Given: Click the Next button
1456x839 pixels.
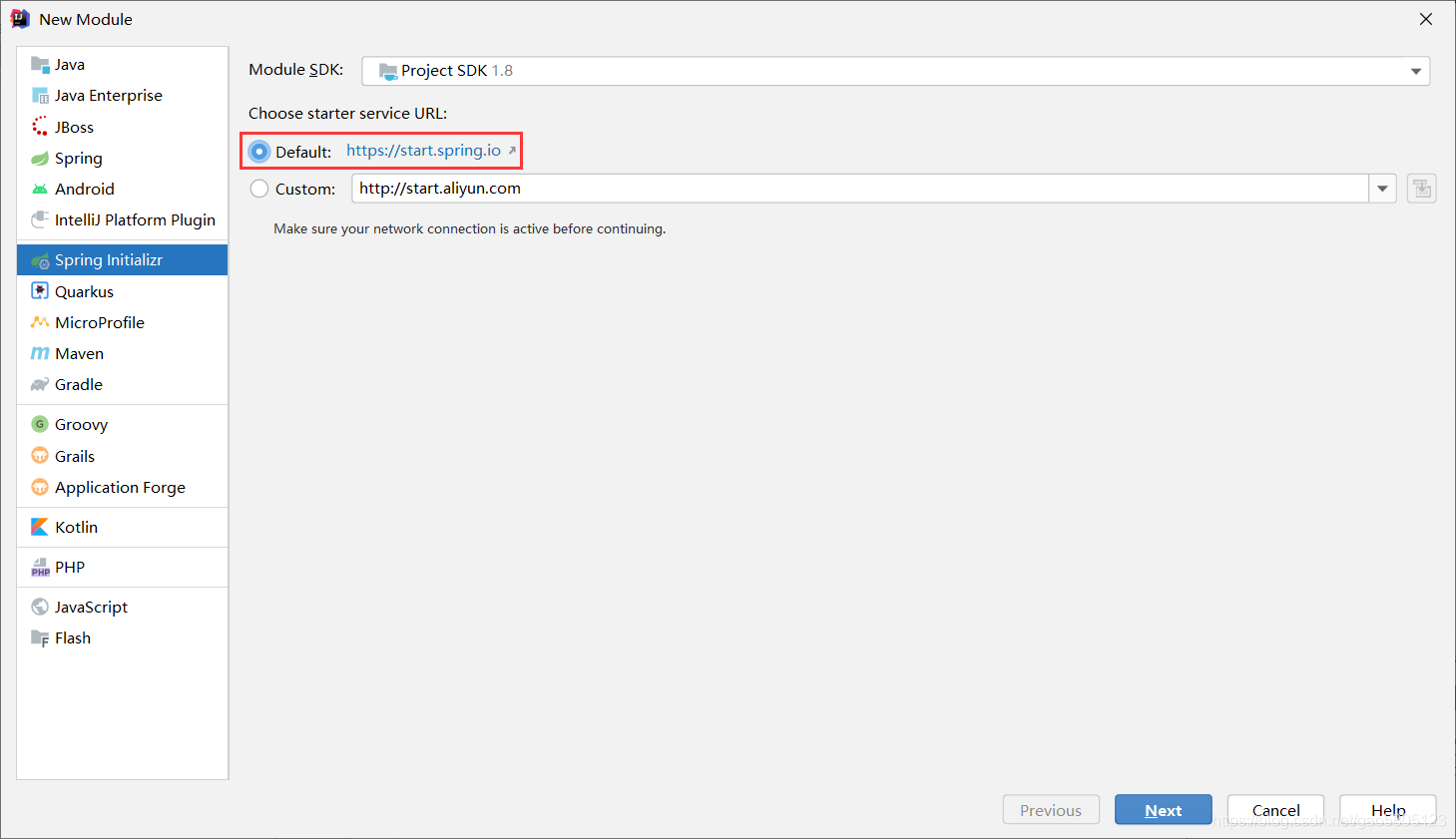Looking at the screenshot, I should point(1163,809).
